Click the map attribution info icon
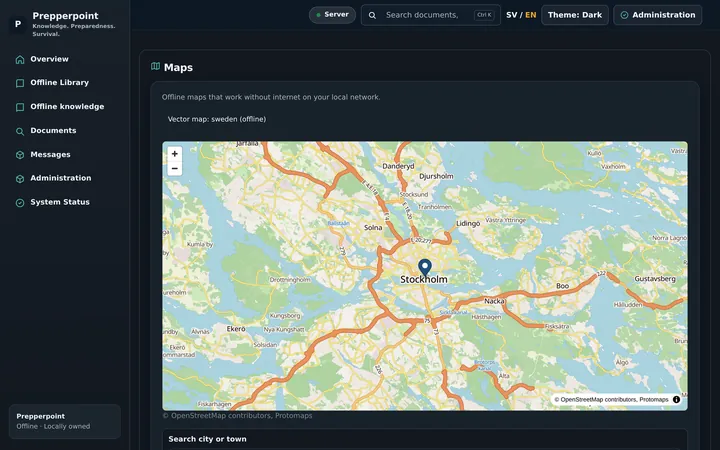The image size is (720, 450). pos(676,399)
